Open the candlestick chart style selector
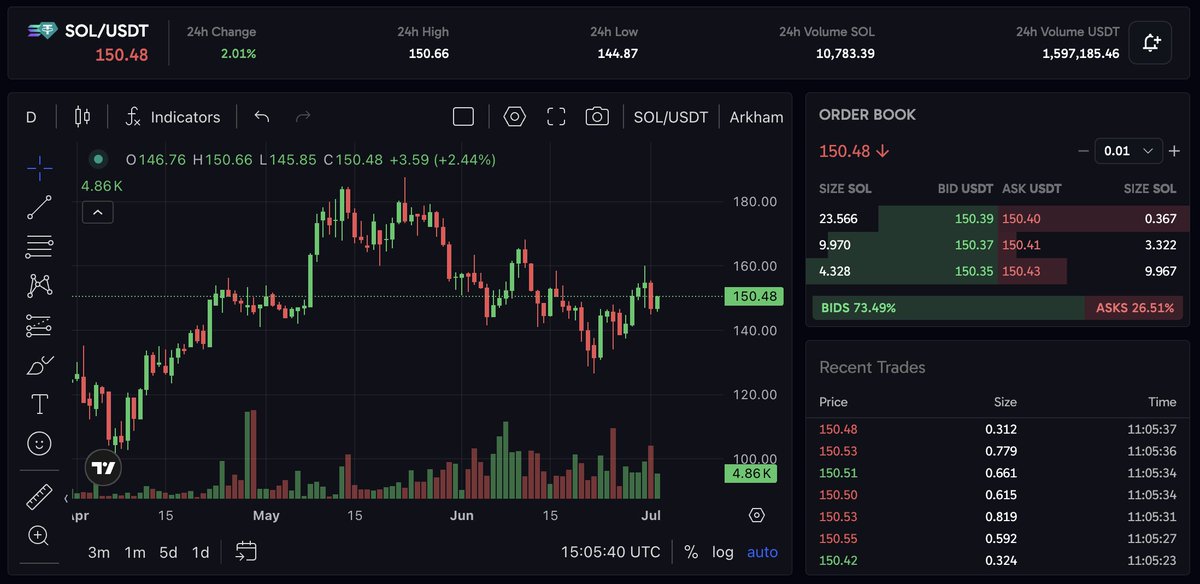This screenshot has height=584, width=1200. (82, 117)
